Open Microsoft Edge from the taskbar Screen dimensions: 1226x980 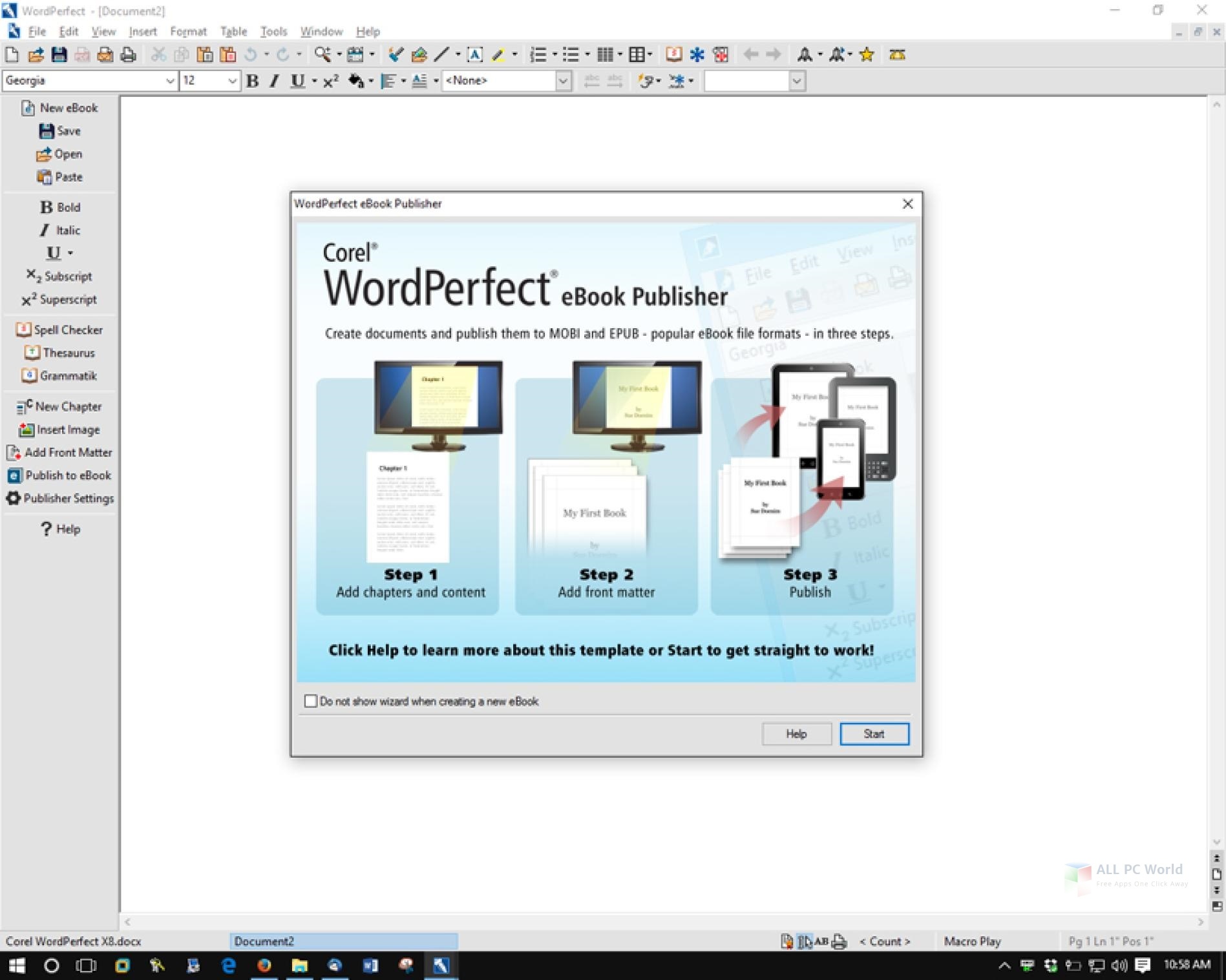229,966
